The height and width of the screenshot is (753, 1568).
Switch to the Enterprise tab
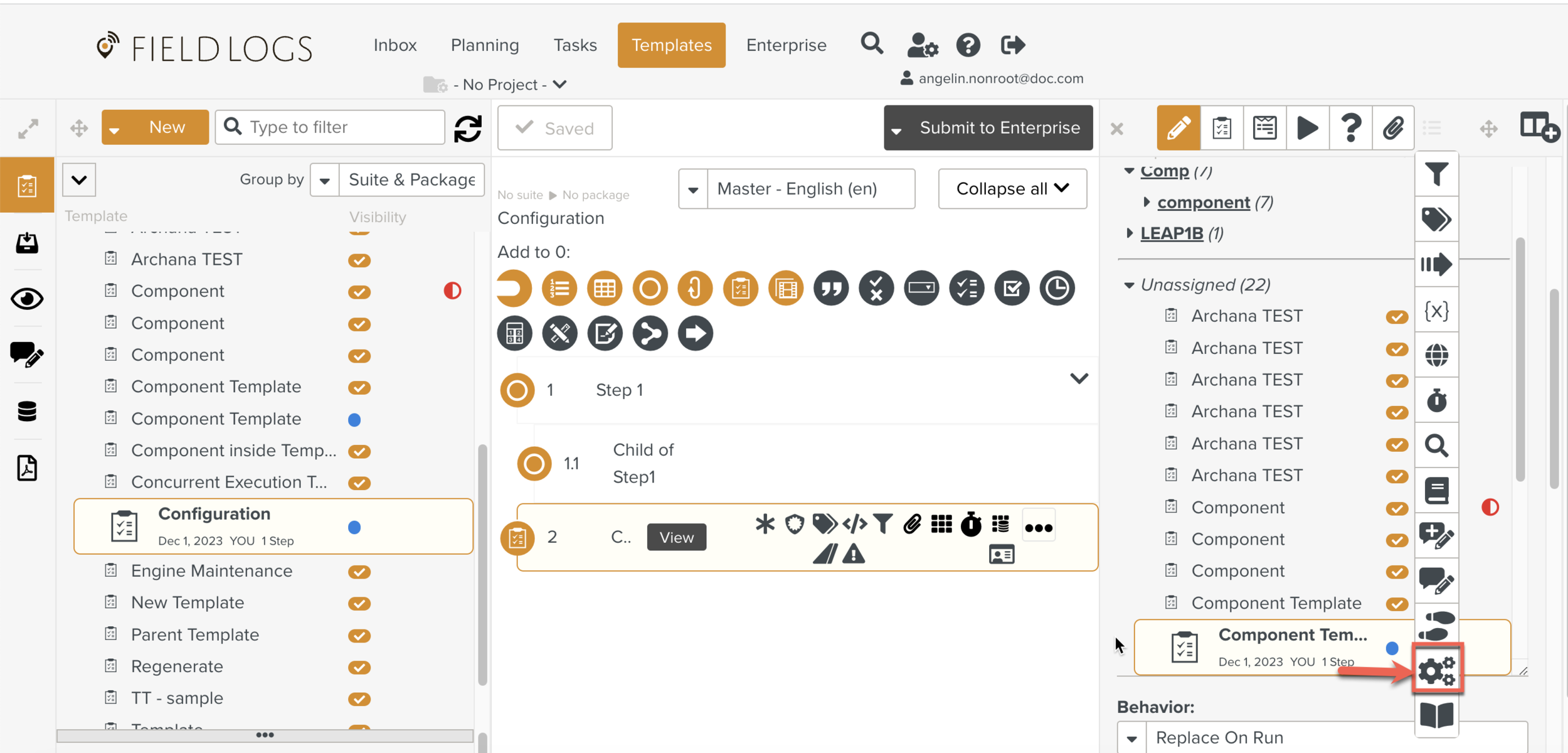pos(786,45)
